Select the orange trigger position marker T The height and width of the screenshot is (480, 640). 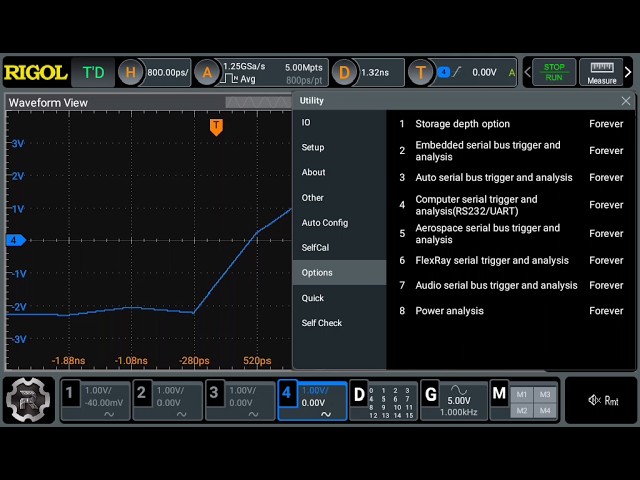216,127
